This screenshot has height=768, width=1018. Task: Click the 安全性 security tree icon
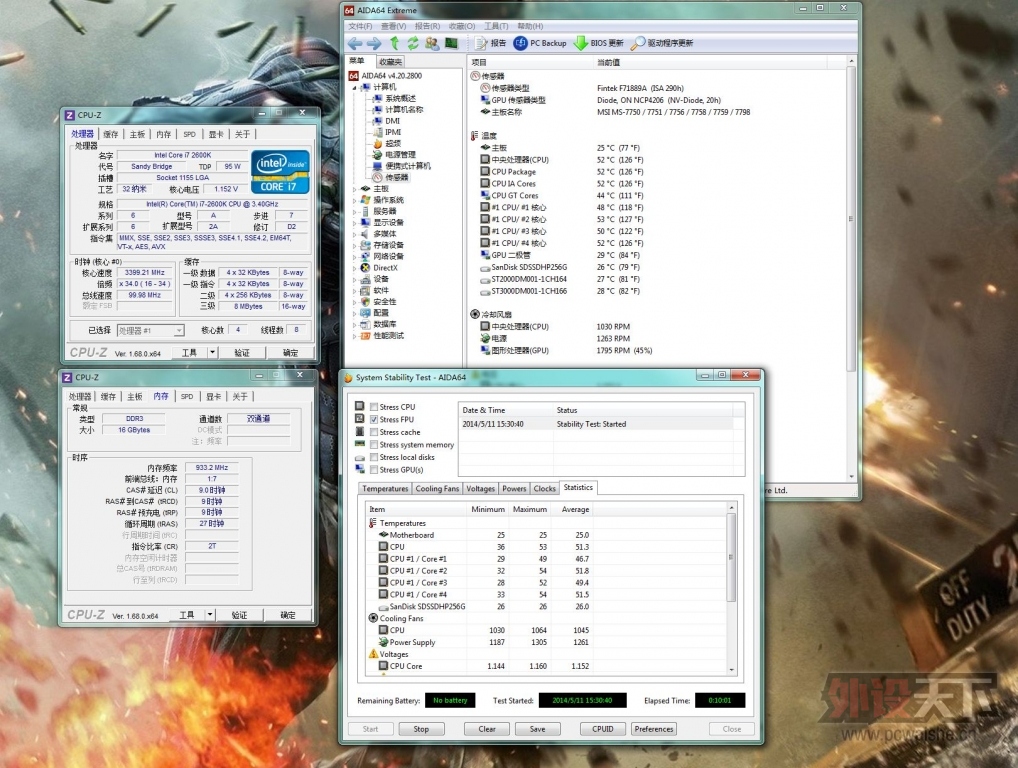click(x=366, y=302)
